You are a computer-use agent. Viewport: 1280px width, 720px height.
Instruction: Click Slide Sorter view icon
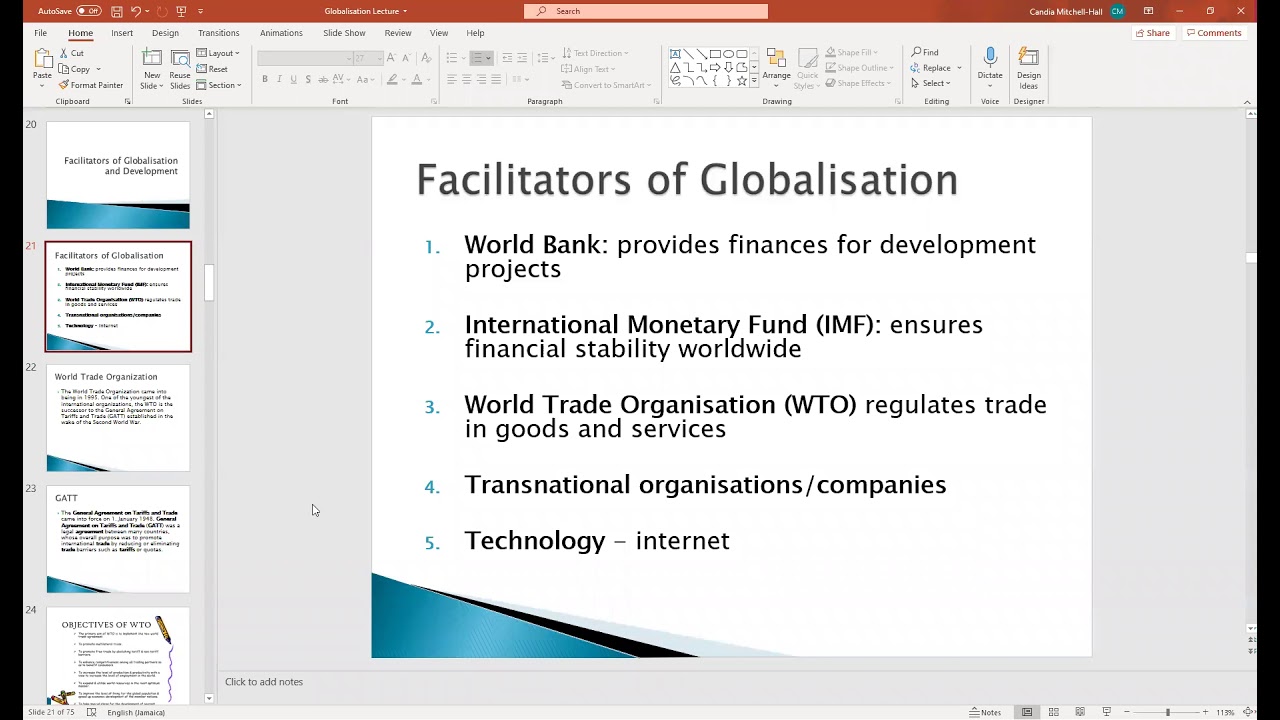(1053, 712)
